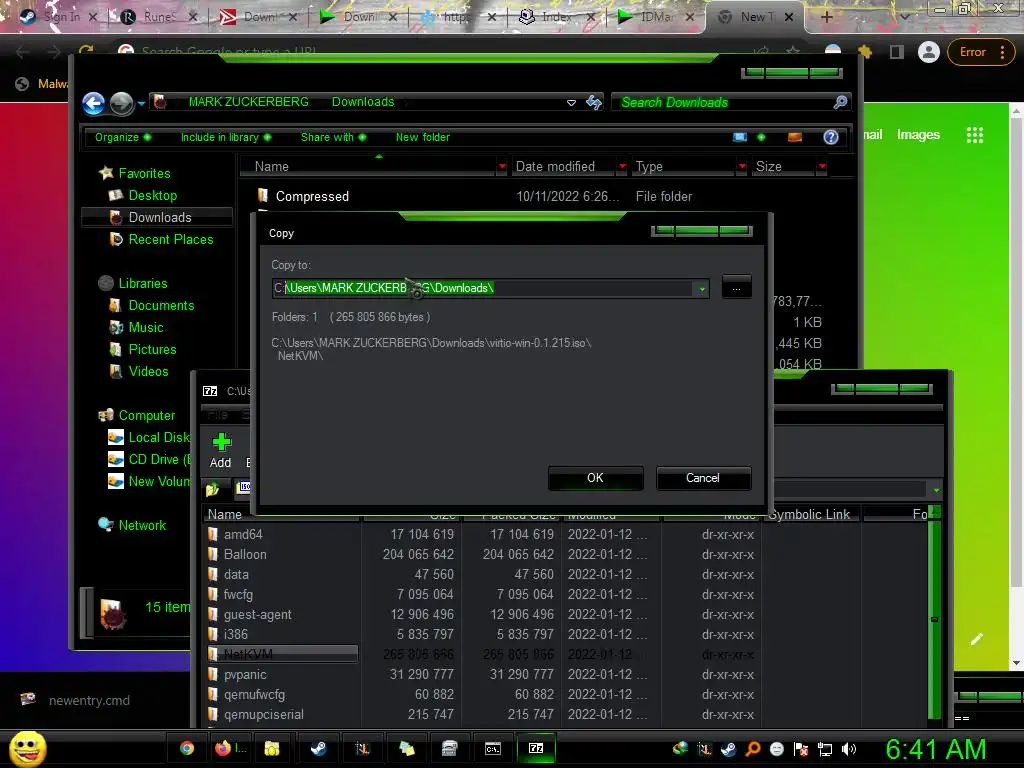Click the volume speaker tray icon
1024x768 pixels.
click(849, 749)
